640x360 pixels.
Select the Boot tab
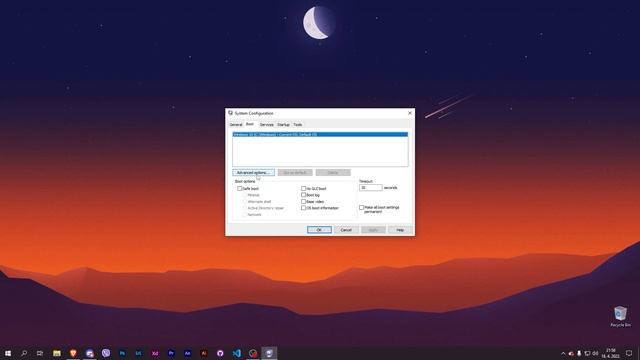click(x=250, y=124)
